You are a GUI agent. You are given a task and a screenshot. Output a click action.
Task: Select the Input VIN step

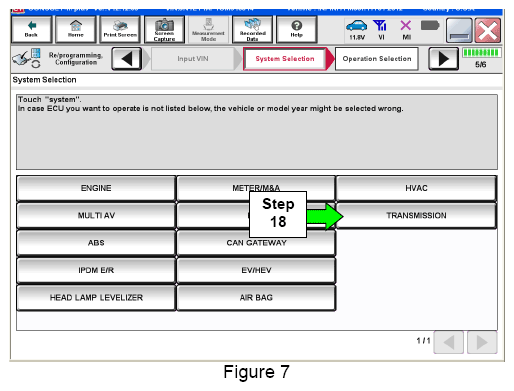193,59
